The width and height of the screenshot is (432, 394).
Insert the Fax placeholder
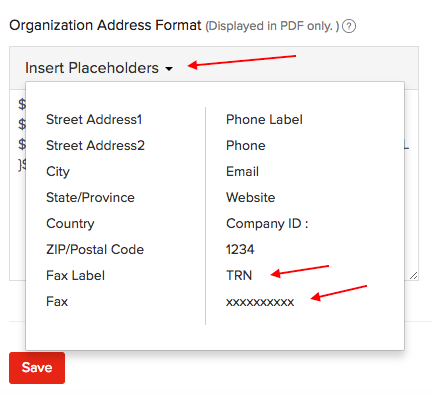click(57, 301)
